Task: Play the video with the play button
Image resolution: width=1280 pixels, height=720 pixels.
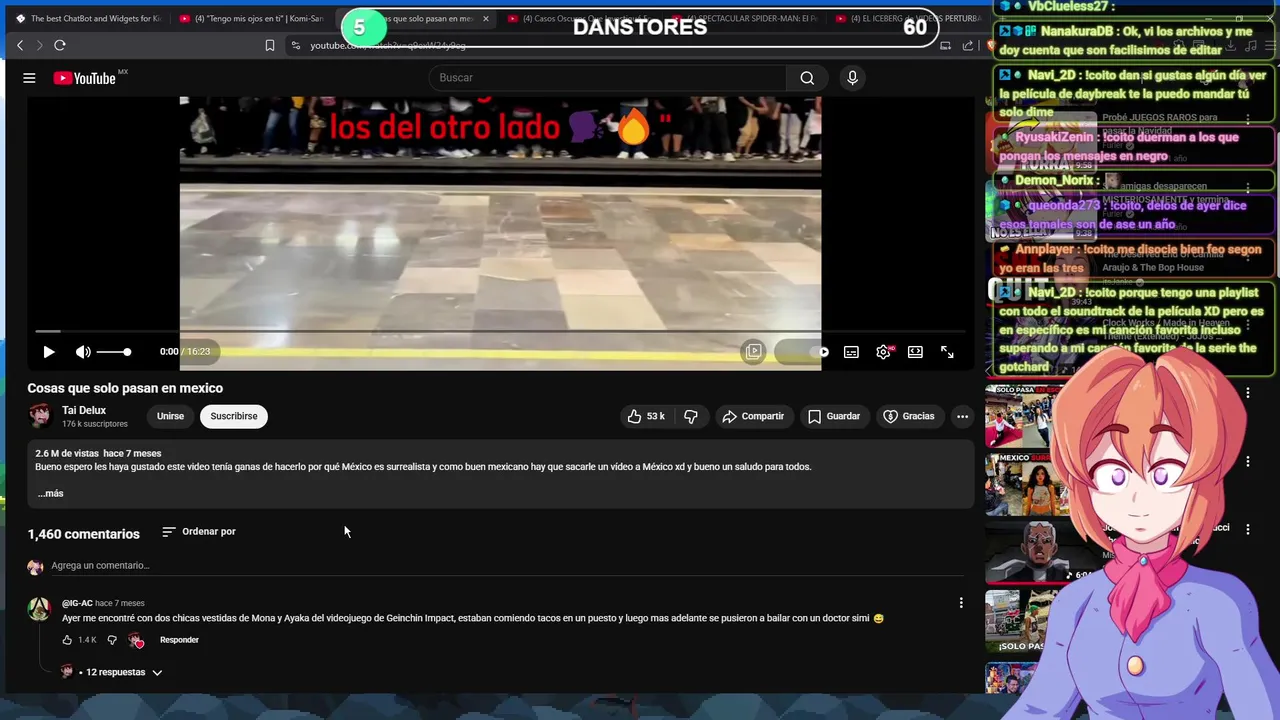Action: pos(48,352)
